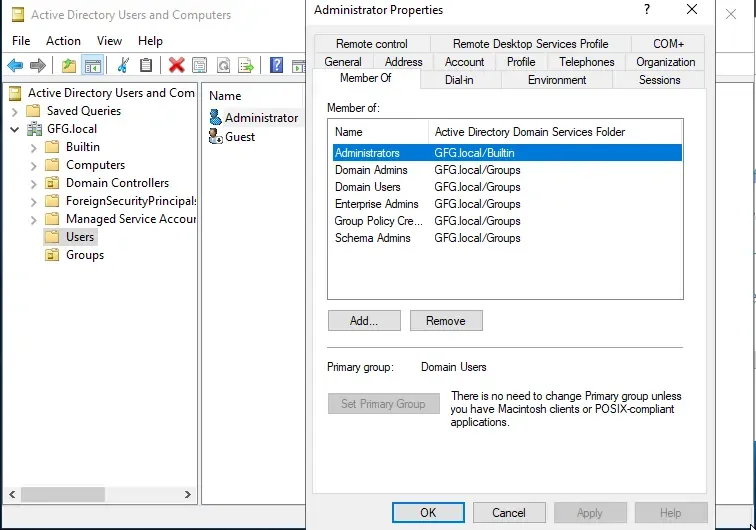Click the Show/Hide Action Pane icon
Viewport: 756px width, 530px height.
(298, 66)
